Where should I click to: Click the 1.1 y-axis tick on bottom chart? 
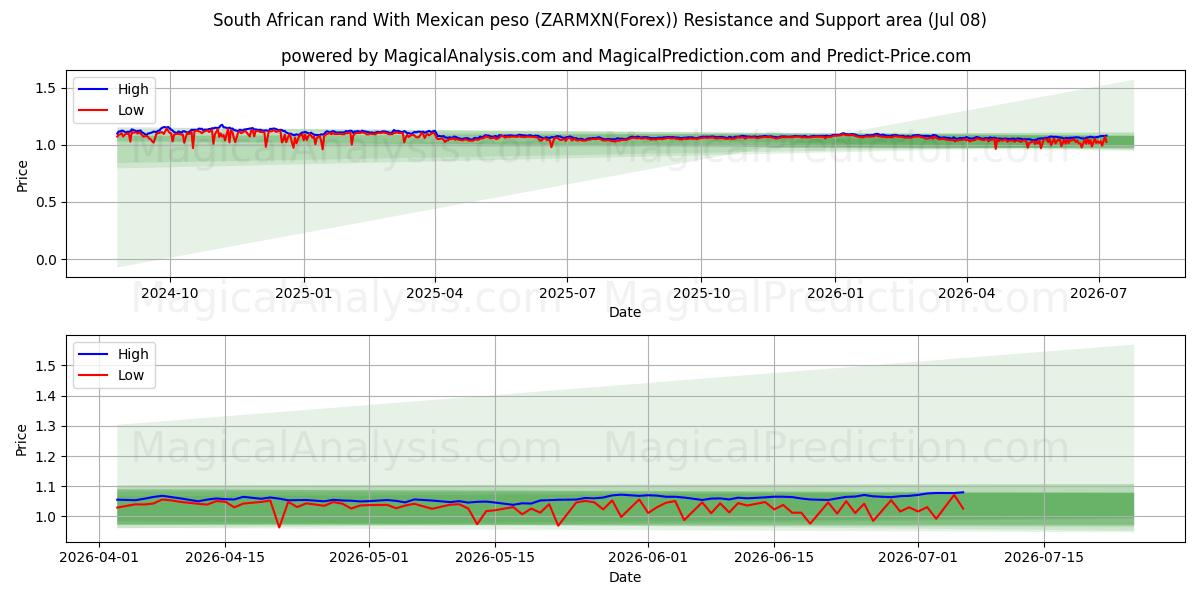pos(48,487)
